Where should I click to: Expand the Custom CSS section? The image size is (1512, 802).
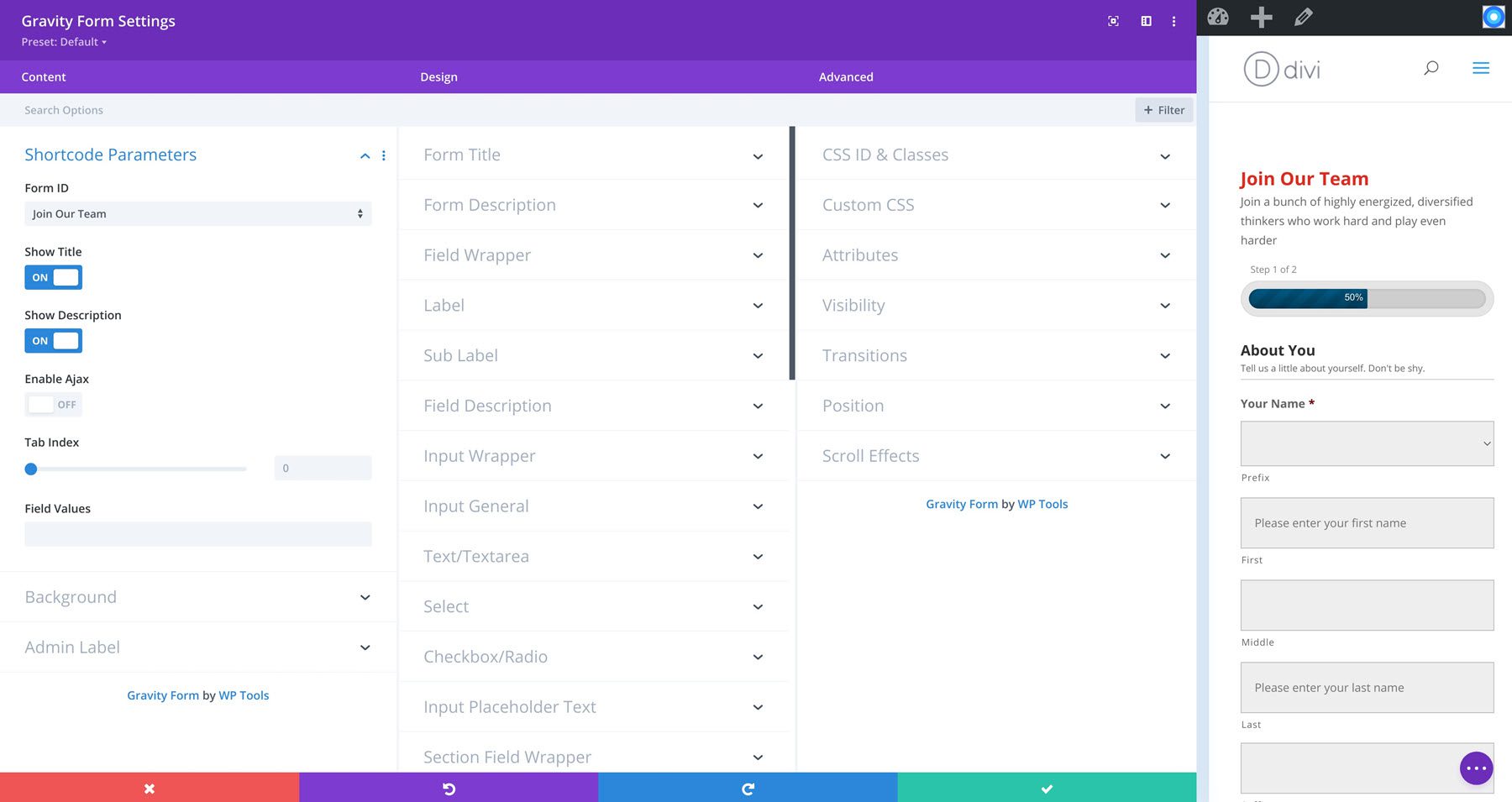(x=996, y=204)
